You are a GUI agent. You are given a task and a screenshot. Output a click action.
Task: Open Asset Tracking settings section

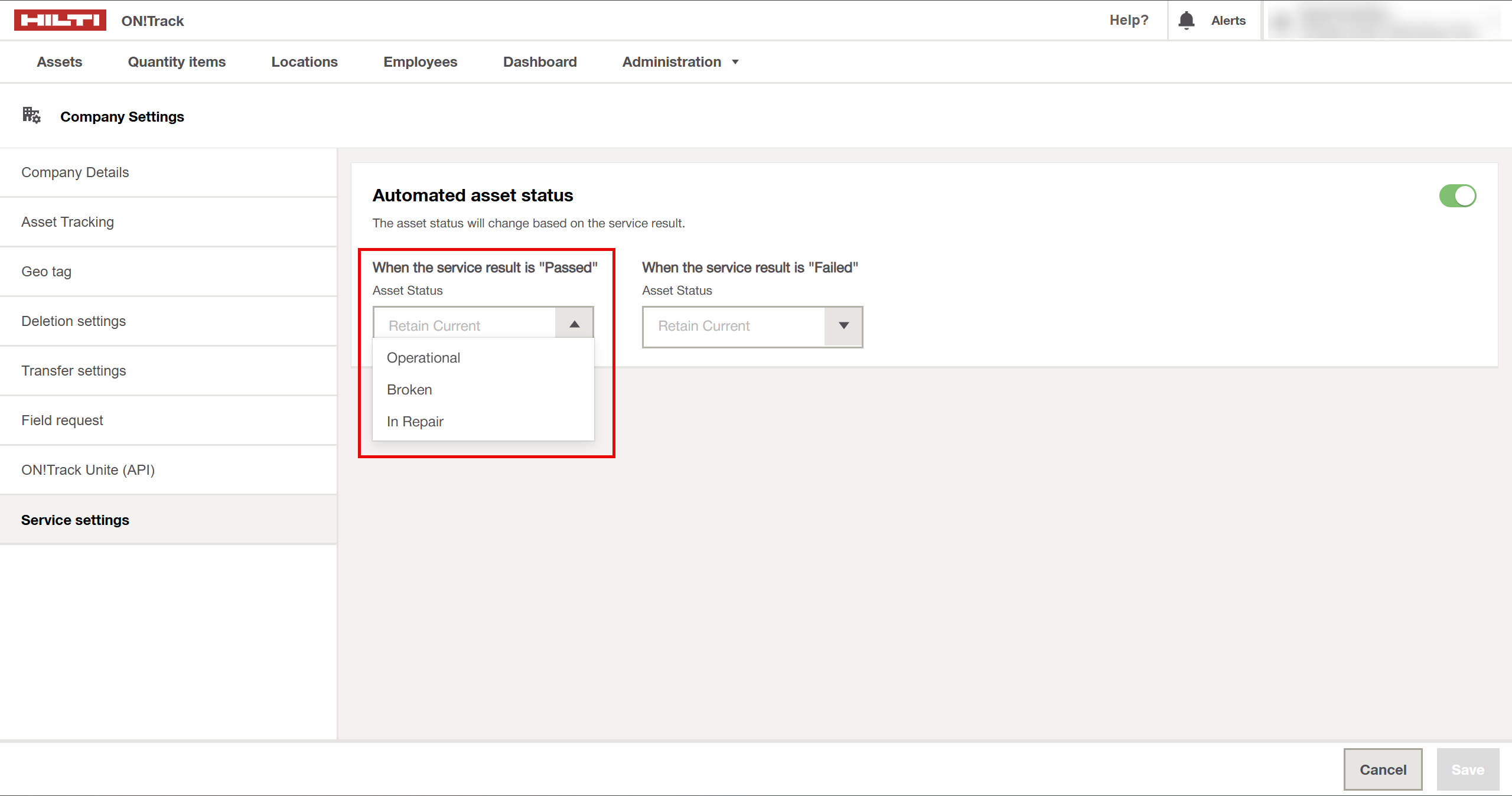[67, 222]
